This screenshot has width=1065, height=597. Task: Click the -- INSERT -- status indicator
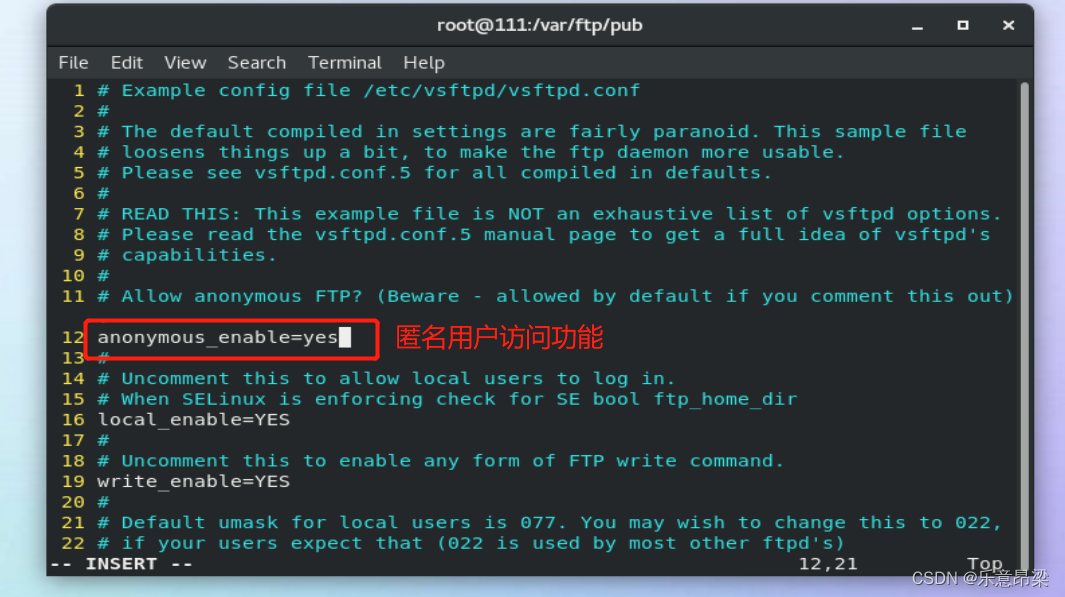[x=120, y=563]
